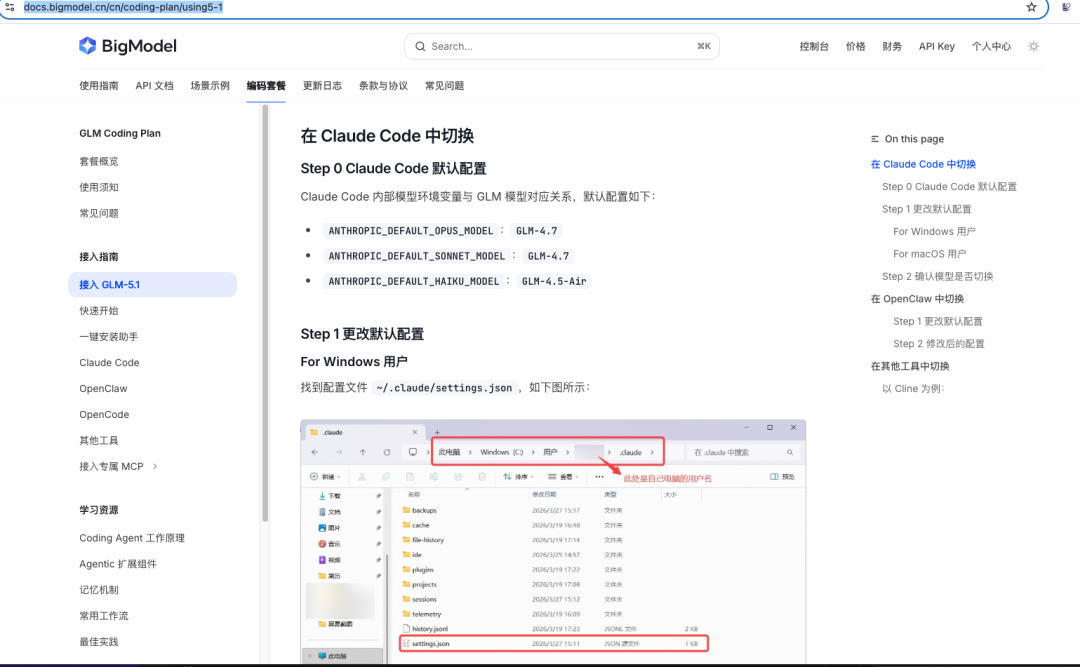Open 一键安装助手 in the sidebar
The height and width of the screenshot is (667, 1080).
[108, 337]
